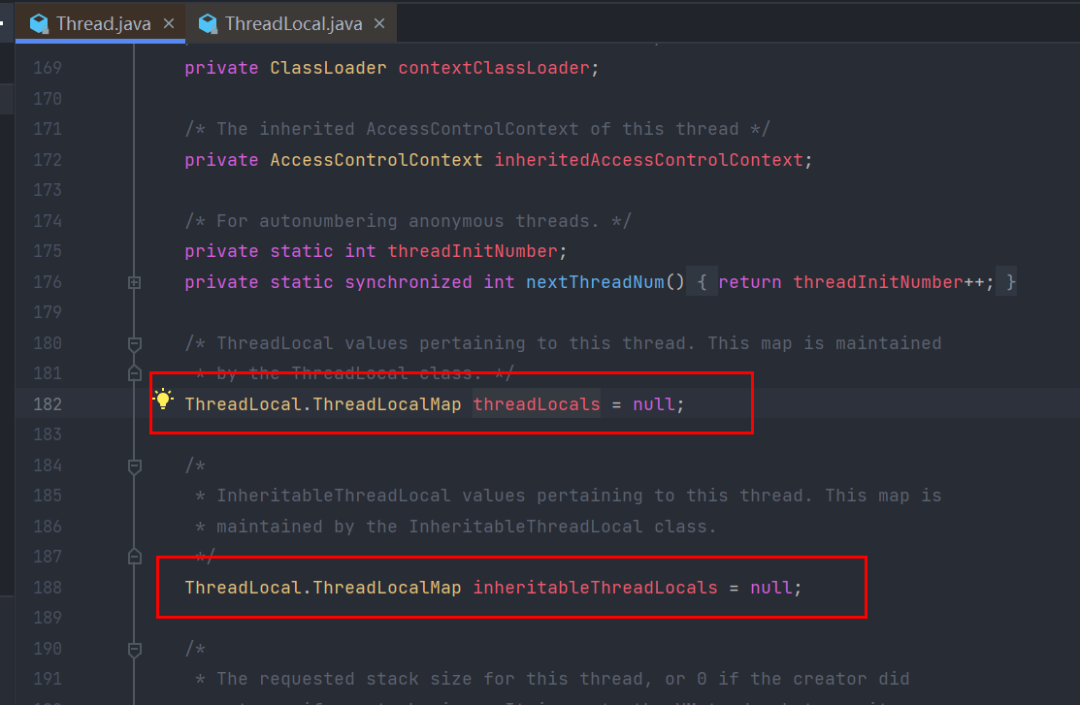Click the fold marker beside line 181
This screenshot has width=1080, height=705.
[x=134, y=373]
